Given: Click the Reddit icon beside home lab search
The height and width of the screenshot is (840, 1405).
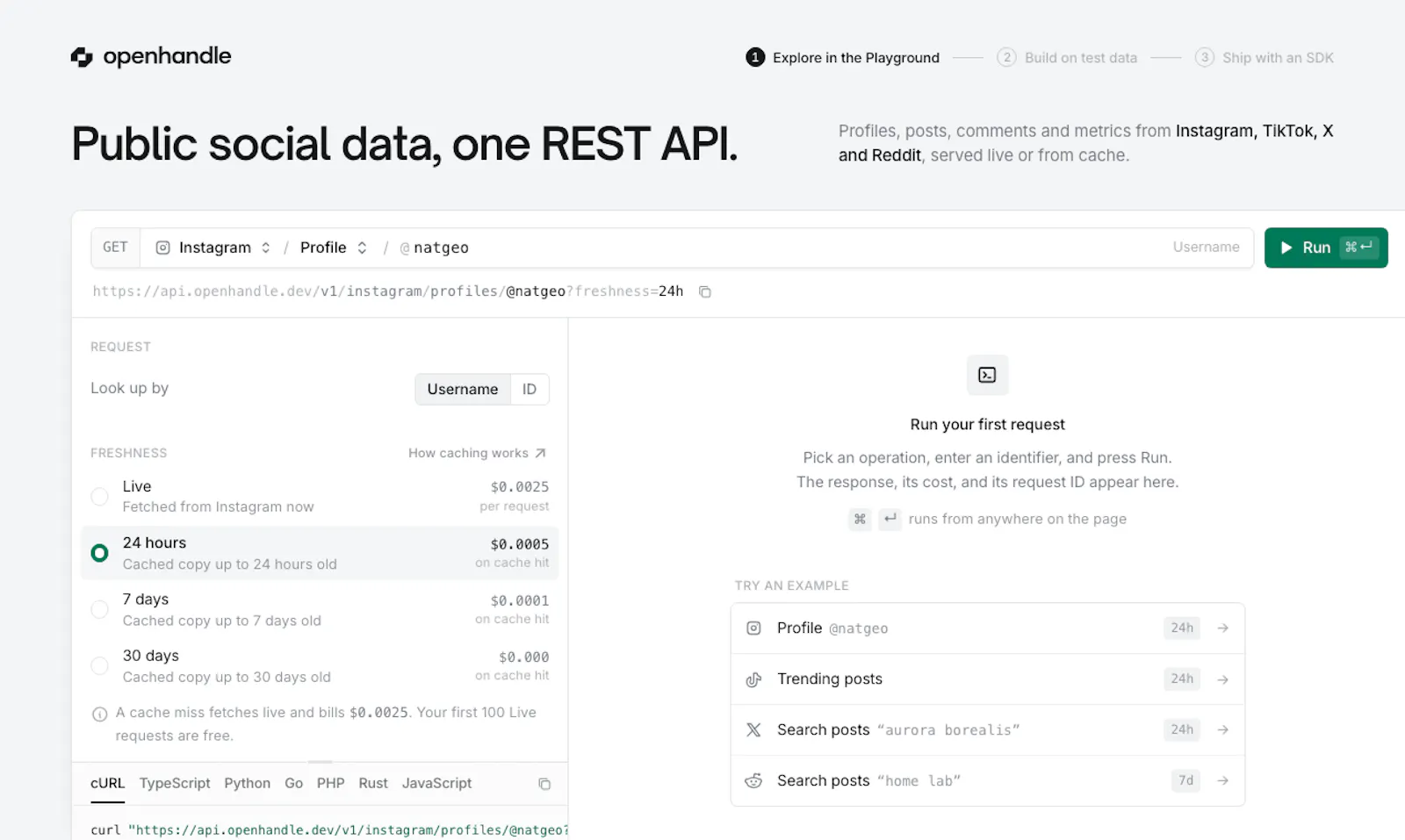Looking at the screenshot, I should [753, 780].
